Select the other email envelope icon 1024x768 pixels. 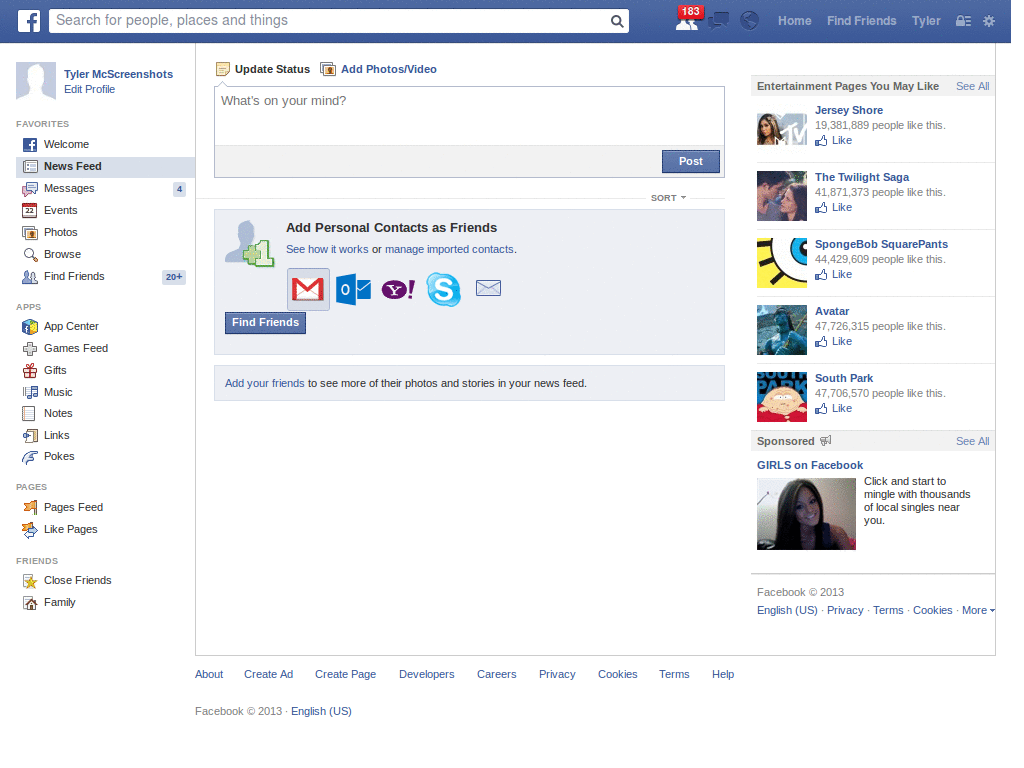pyautogui.click(x=488, y=288)
